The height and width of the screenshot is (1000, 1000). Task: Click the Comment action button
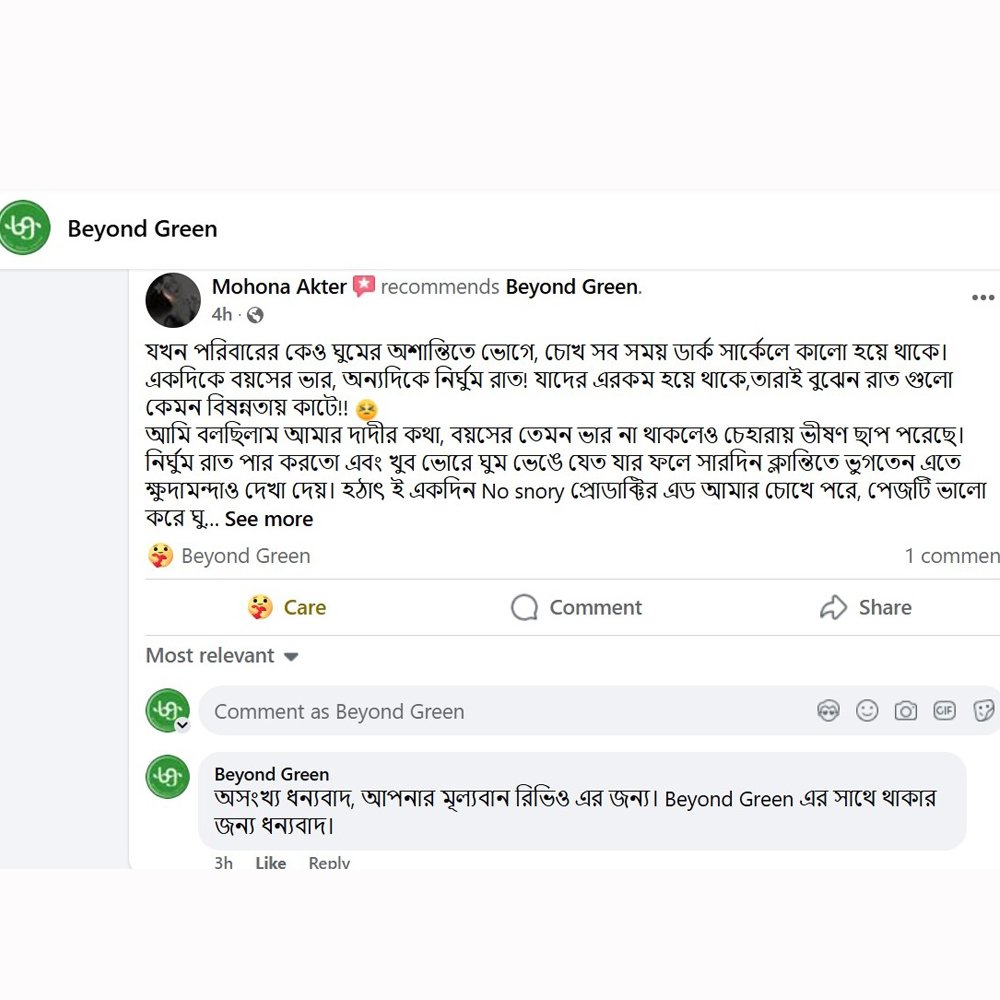pos(576,607)
